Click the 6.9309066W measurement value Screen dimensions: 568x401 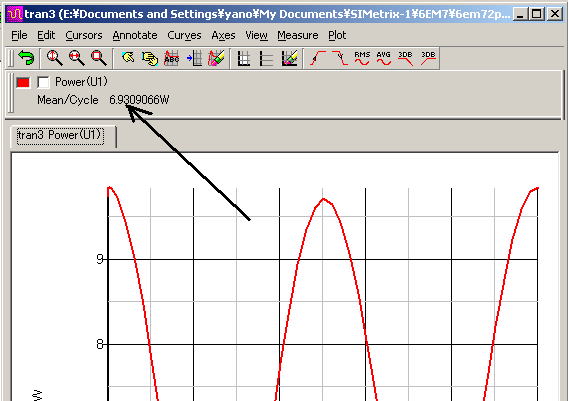139,100
